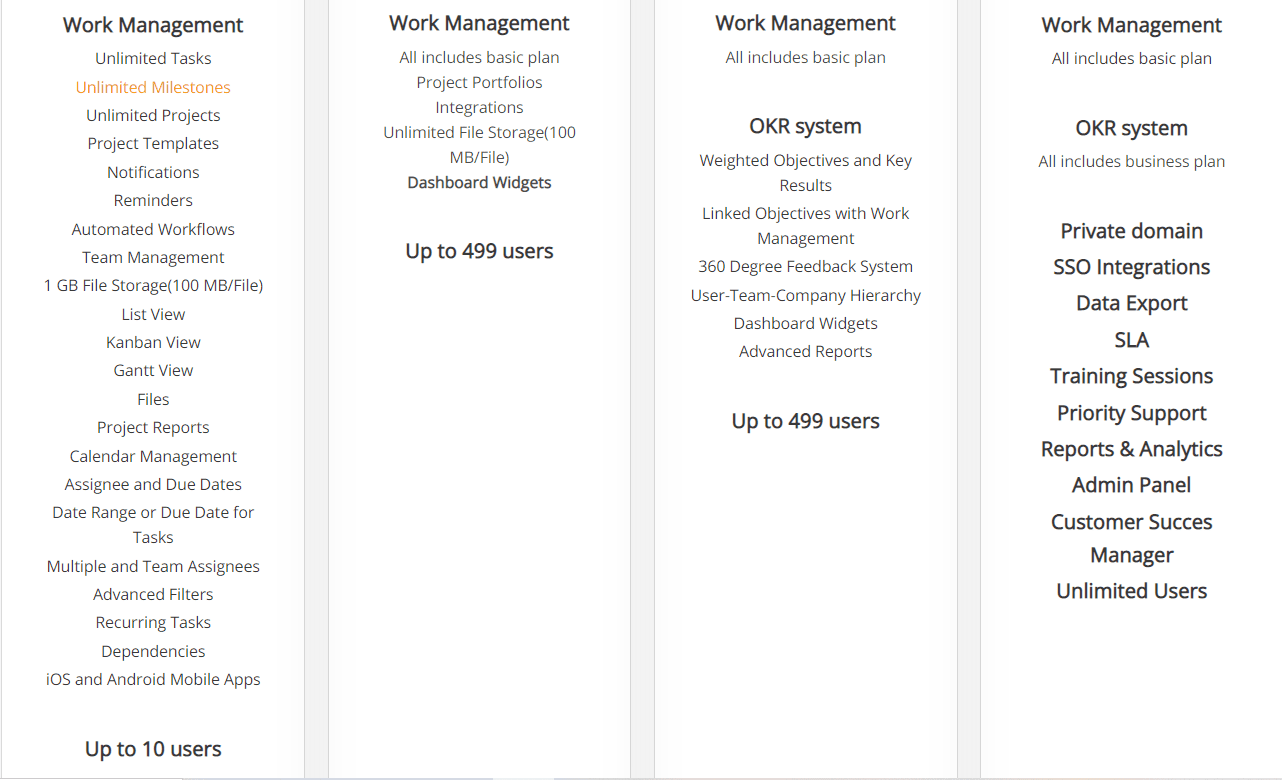Select the SSO Integrations feature
This screenshot has height=780, width=1282.
(x=1131, y=267)
